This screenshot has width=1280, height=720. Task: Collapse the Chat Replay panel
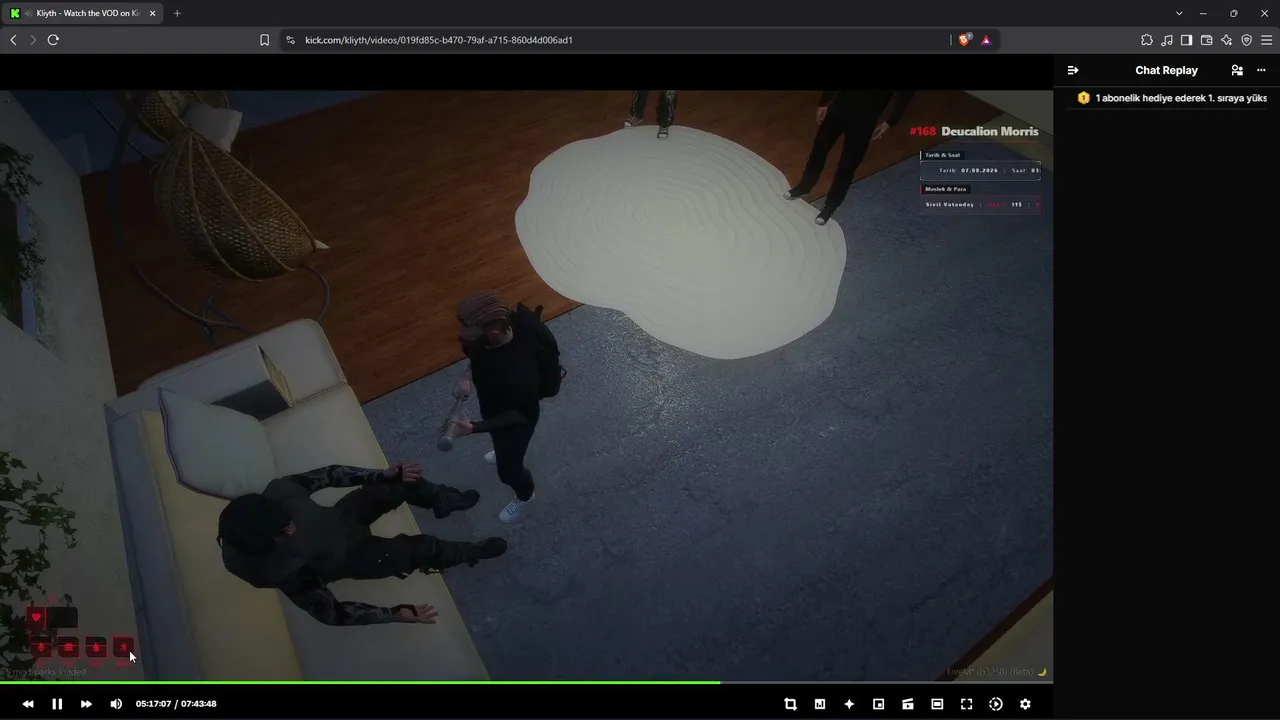[x=1073, y=70]
